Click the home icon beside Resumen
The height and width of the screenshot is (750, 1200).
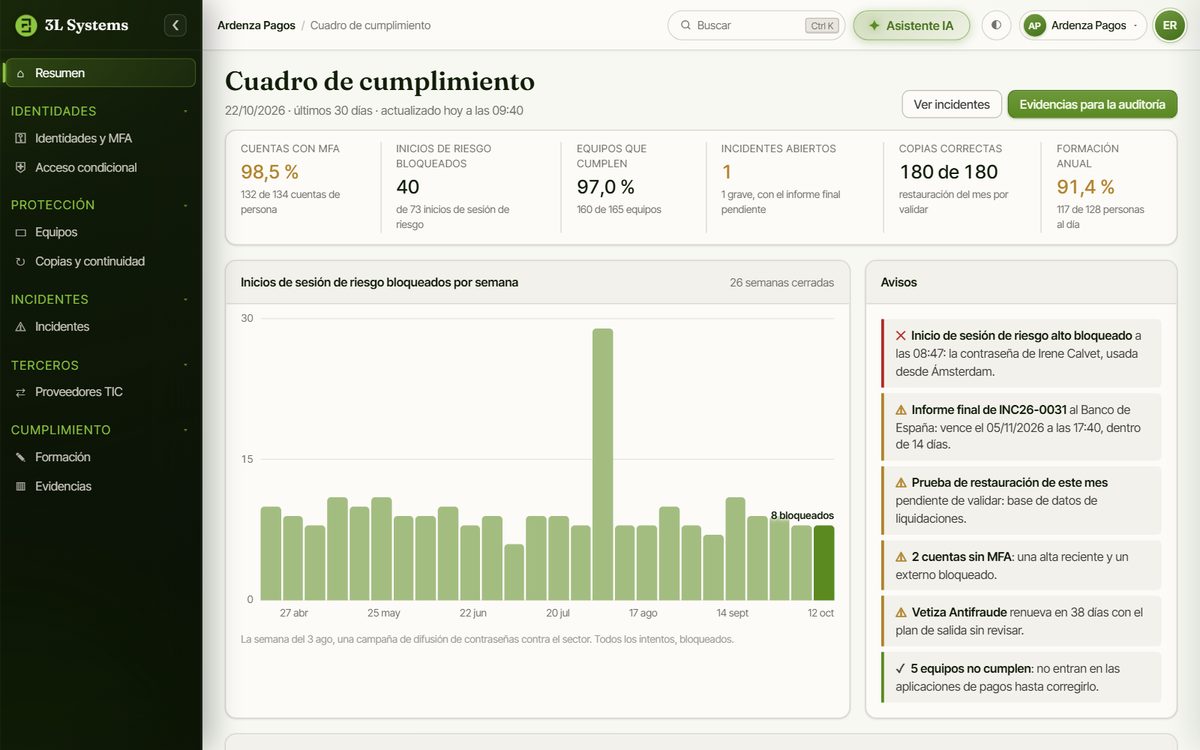pyautogui.click(x=20, y=73)
